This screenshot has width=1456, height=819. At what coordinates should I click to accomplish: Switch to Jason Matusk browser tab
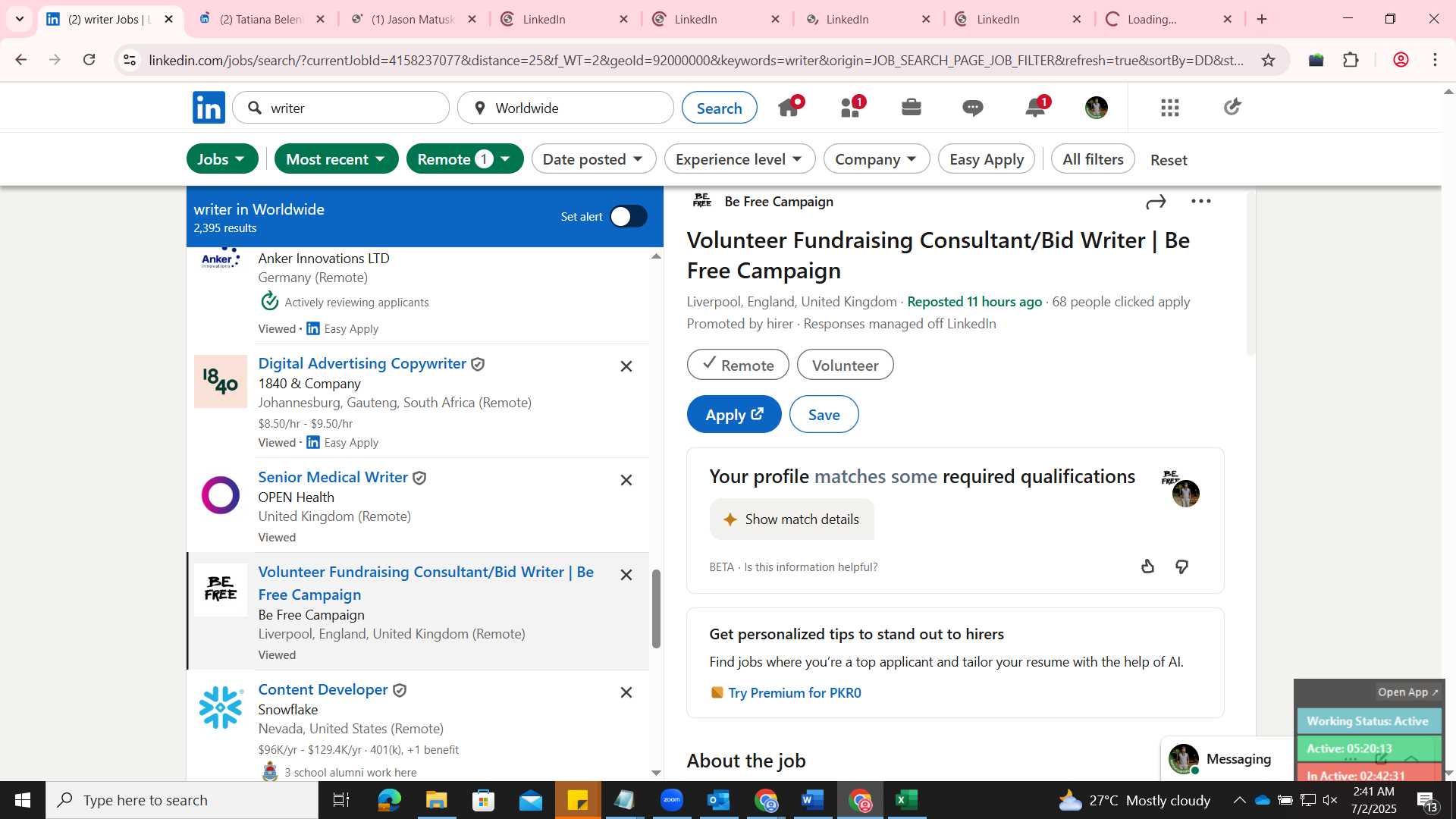pyautogui.click(x=414, y=19)
